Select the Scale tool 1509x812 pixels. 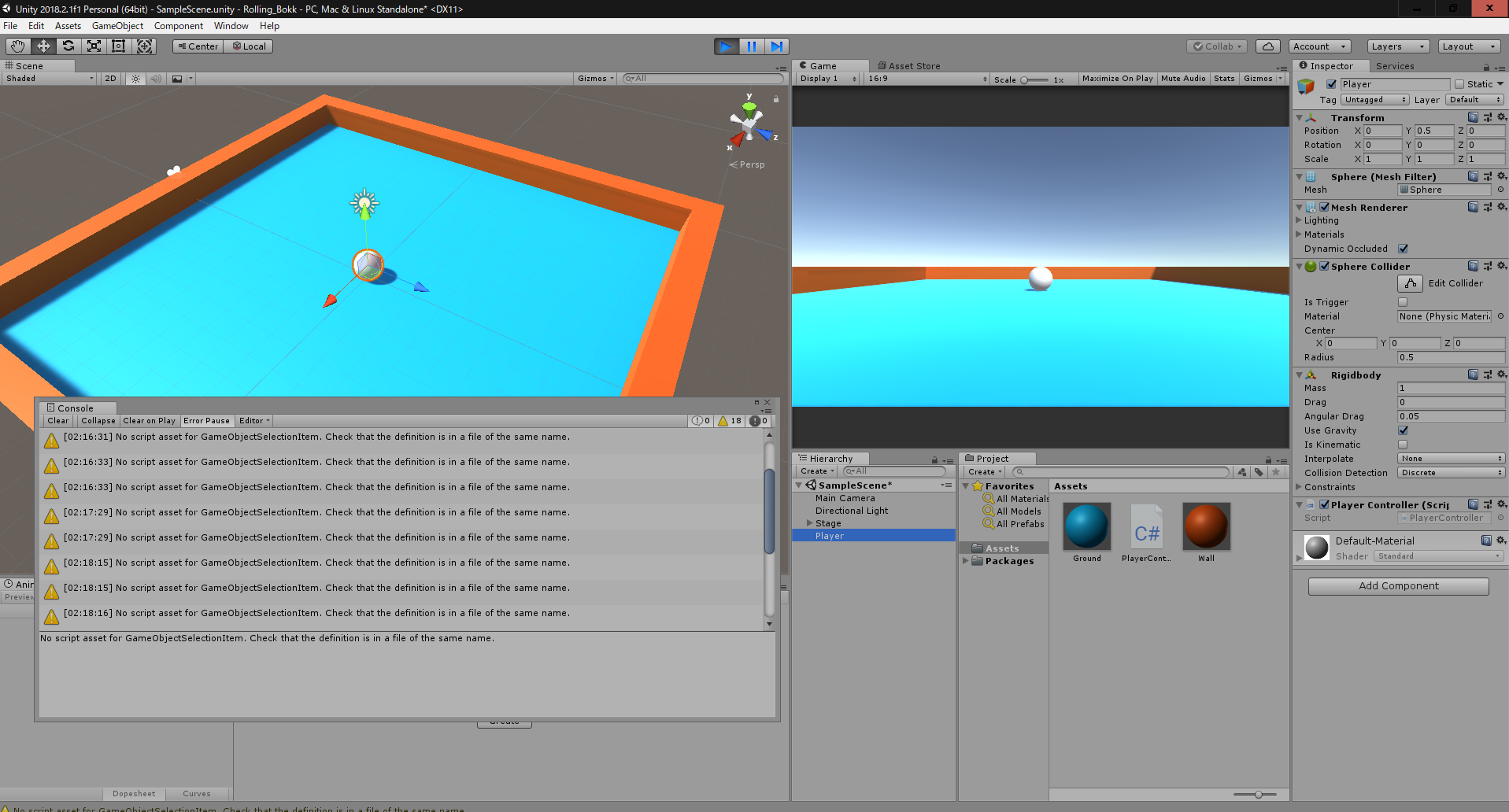[x=94, y=46]
